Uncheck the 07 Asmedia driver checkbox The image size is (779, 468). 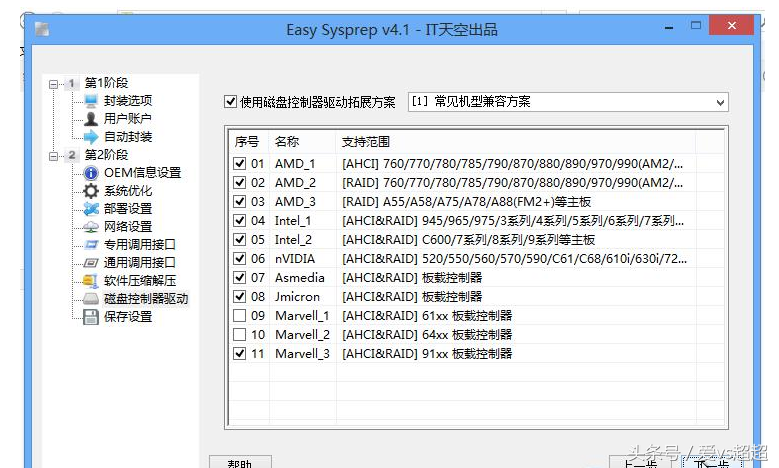tap(239, 277)
